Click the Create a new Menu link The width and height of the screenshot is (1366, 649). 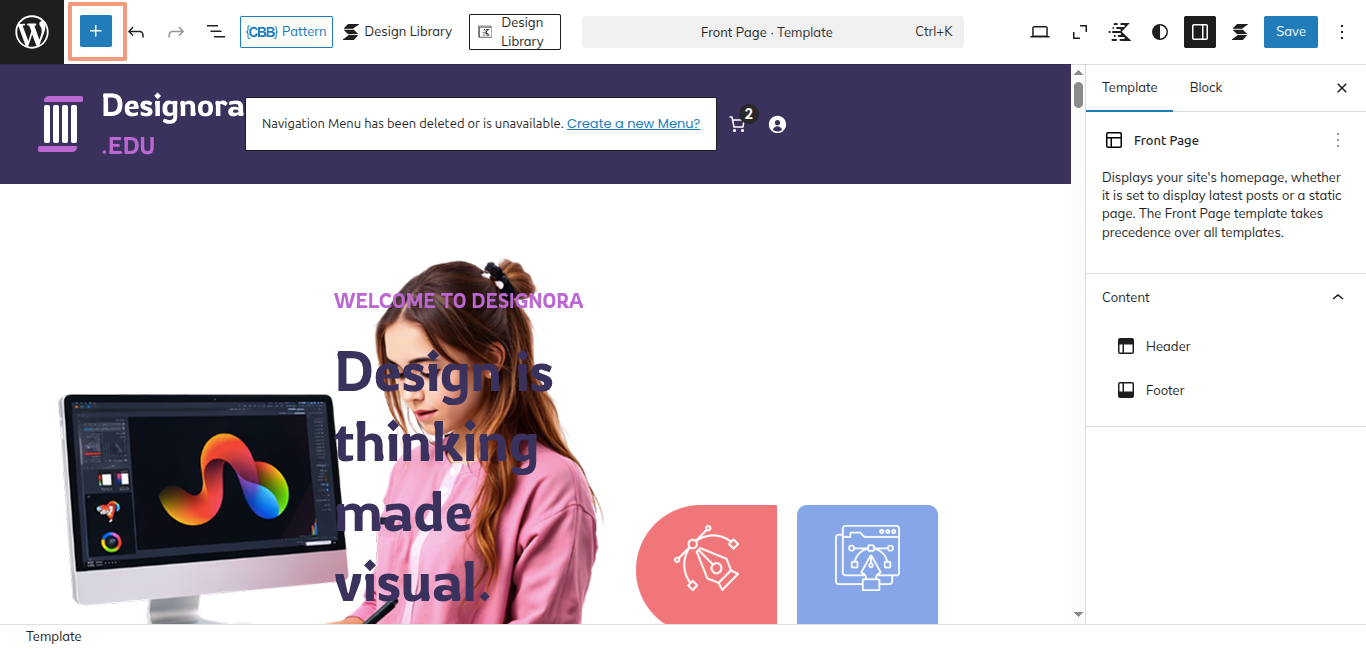(633, 124)
